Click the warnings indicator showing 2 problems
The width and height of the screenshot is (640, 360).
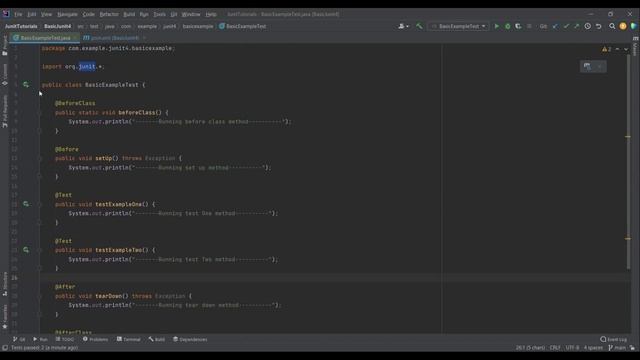click(607, 49)
